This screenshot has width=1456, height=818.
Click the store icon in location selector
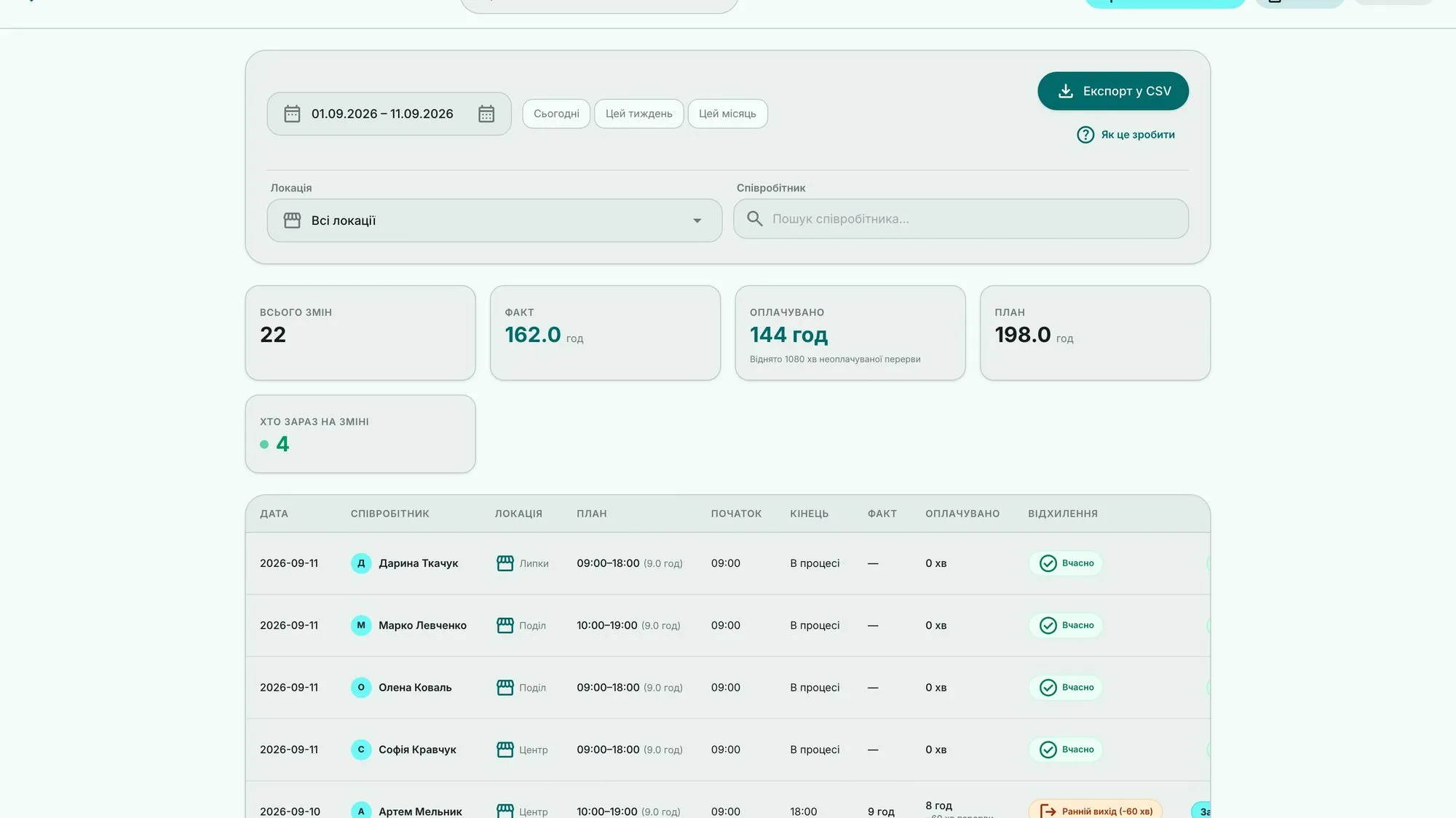point(292,221)
